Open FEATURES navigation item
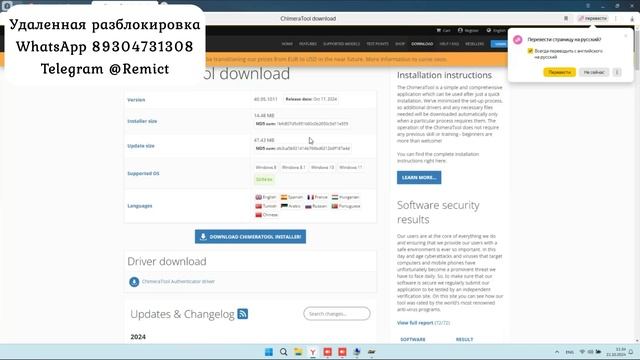 tap(308, 44)
